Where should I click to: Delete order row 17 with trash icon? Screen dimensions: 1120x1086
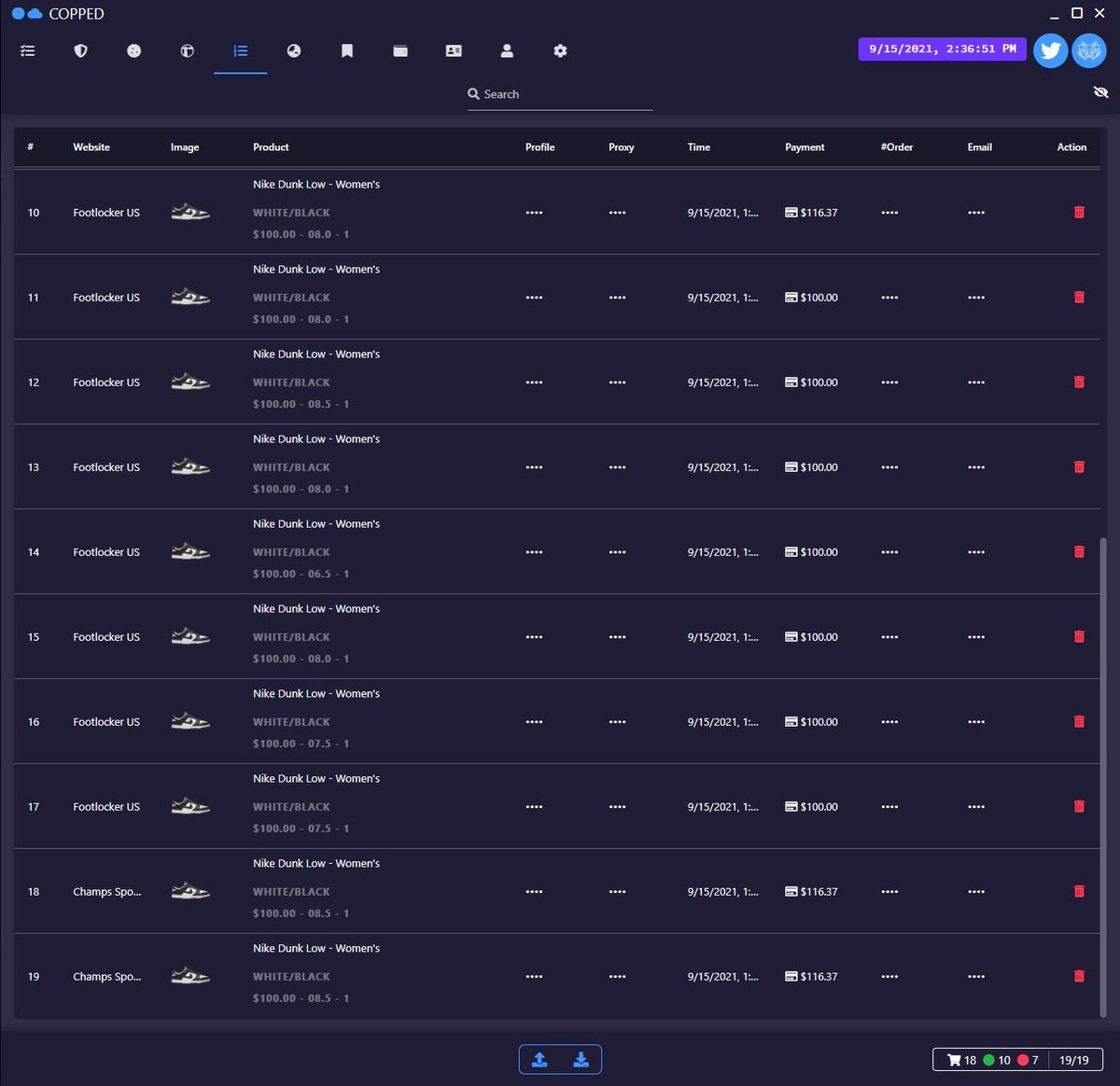tap(1079, 806)
